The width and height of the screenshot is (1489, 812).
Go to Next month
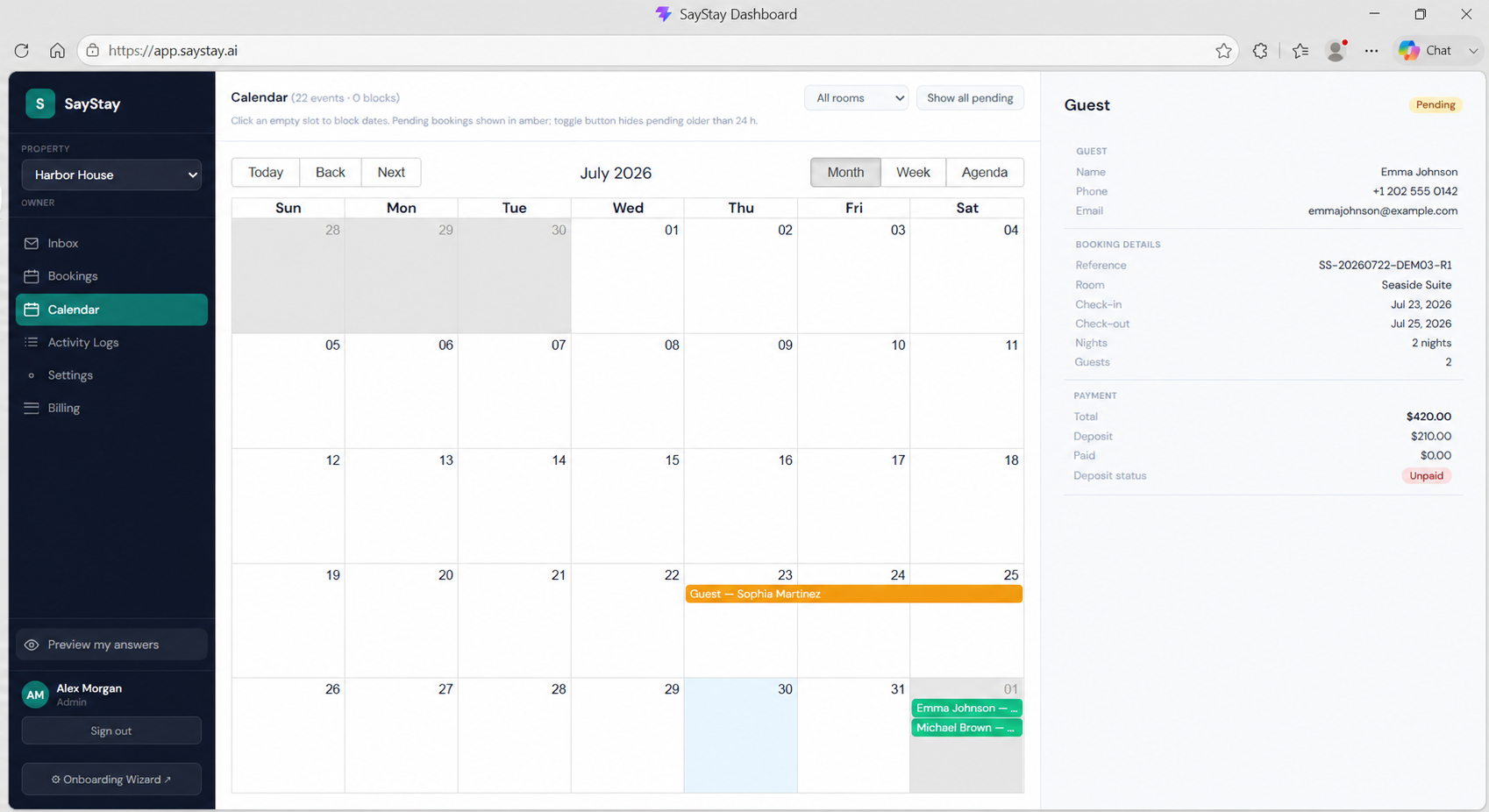pos(391,173)
